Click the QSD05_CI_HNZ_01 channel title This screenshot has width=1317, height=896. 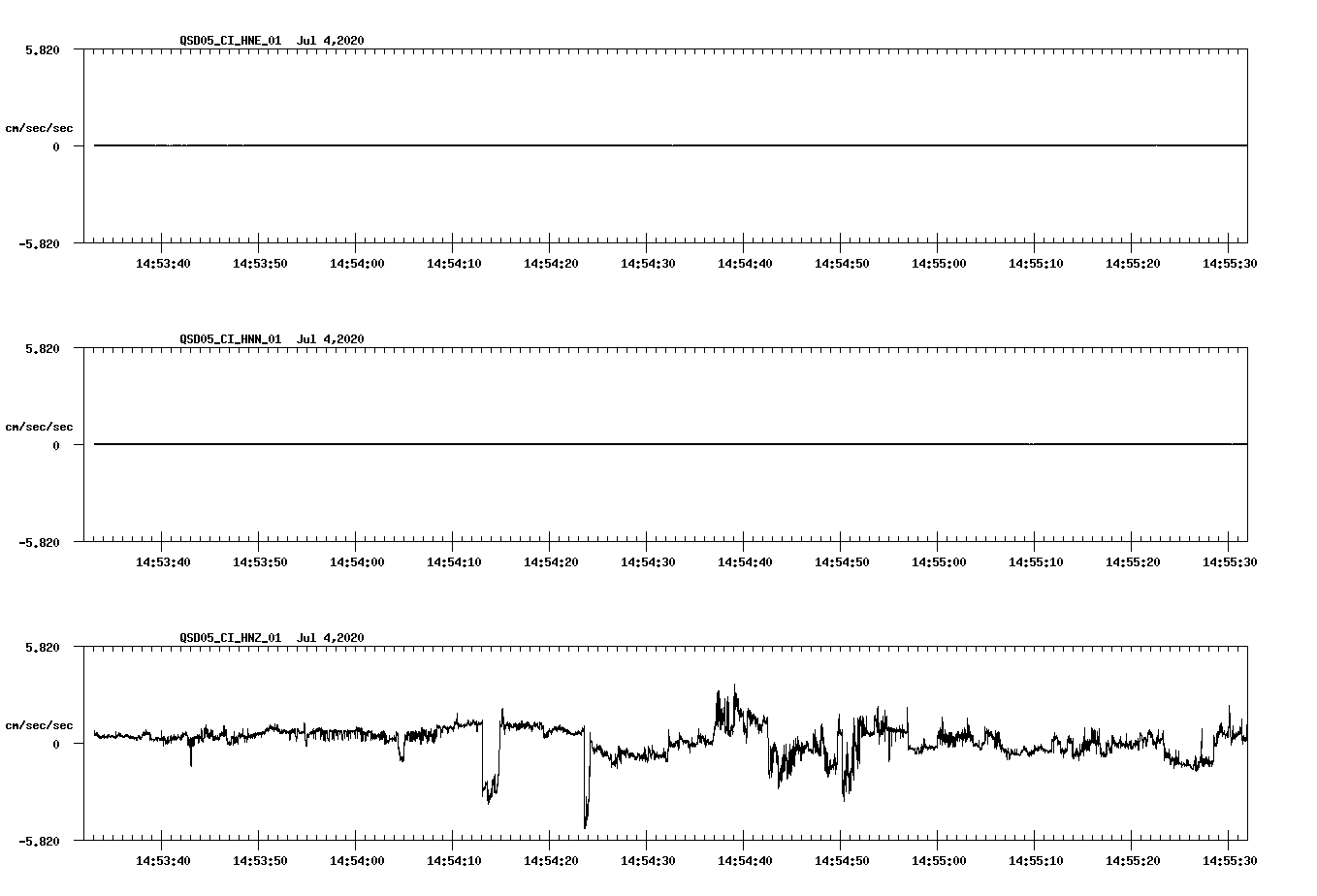(x=231, y=638)
